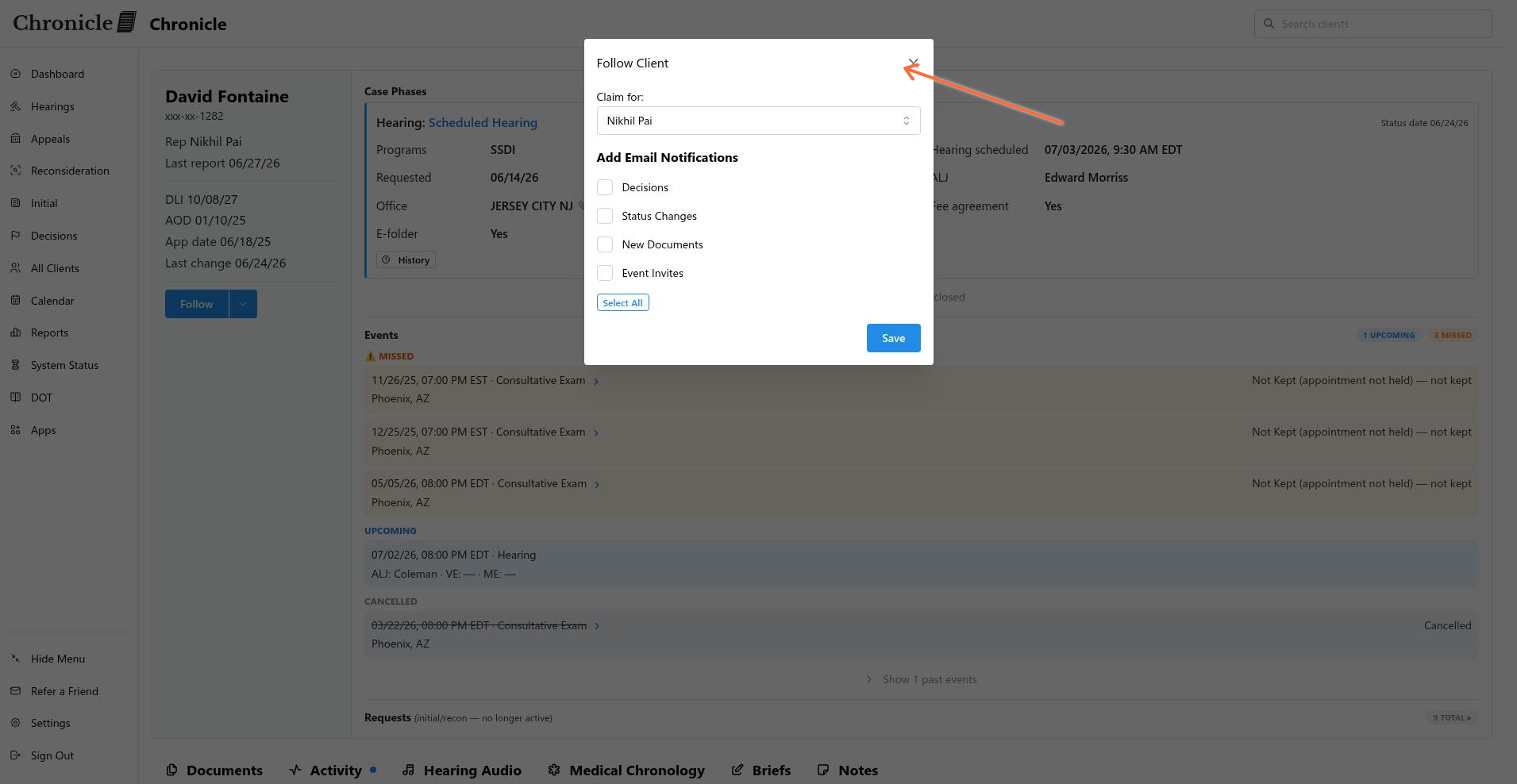Screen dimensions: 1517x784
Task: Go to All Clients page
Action: click(55, 268)
